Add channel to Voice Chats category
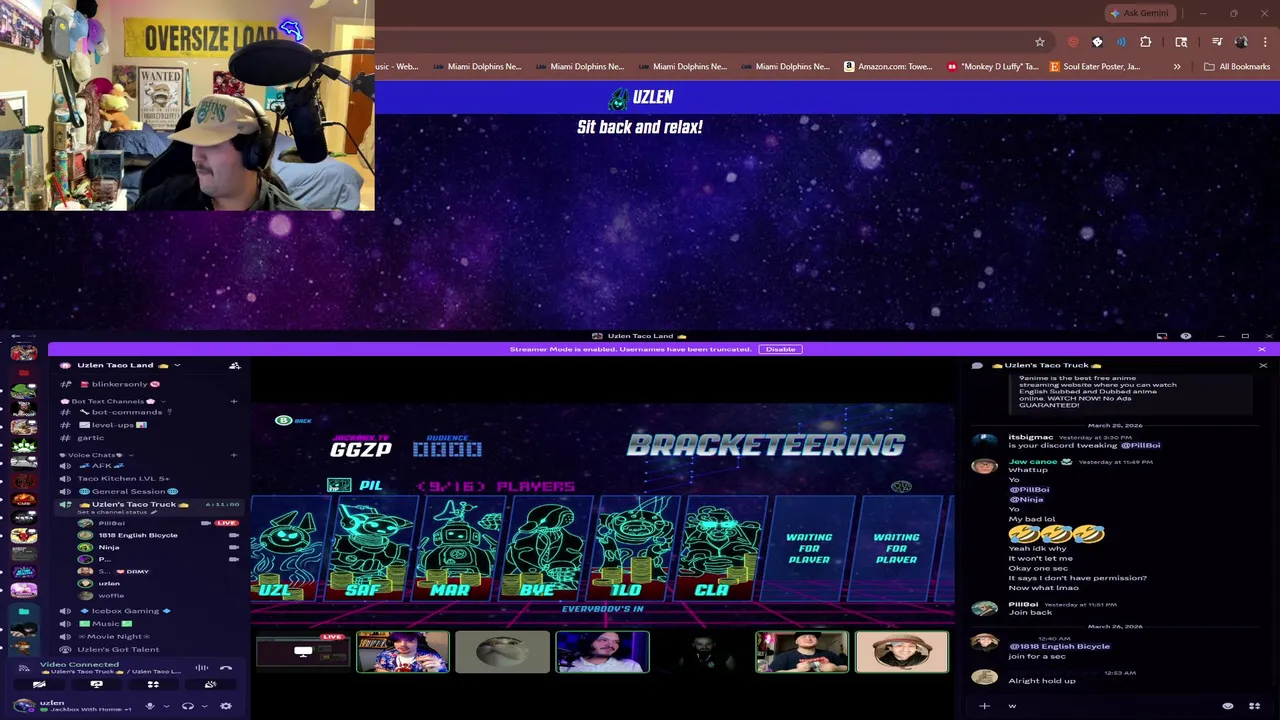Image resolution: width=1280 pixels, height=720 pixels. pyautogui.click(x=234, y=455)
